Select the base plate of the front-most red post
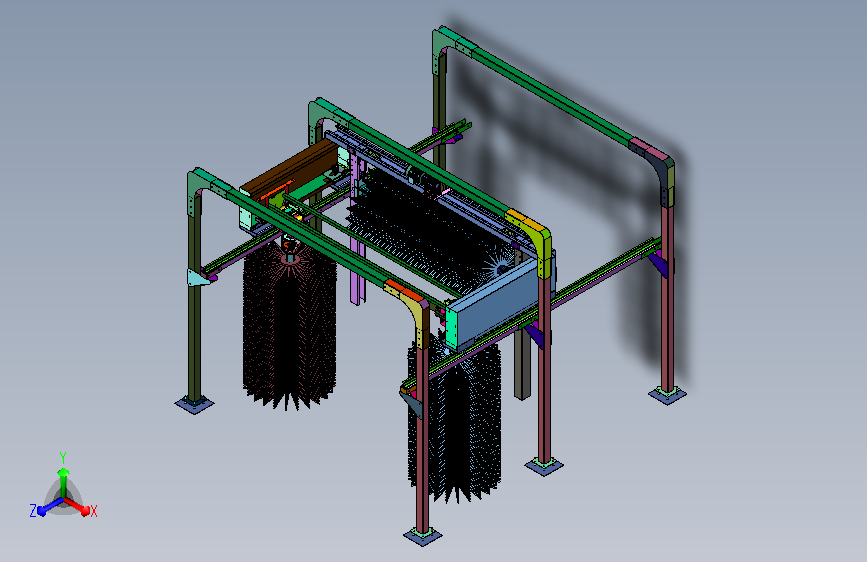867x562 pixels. point(422,536)
